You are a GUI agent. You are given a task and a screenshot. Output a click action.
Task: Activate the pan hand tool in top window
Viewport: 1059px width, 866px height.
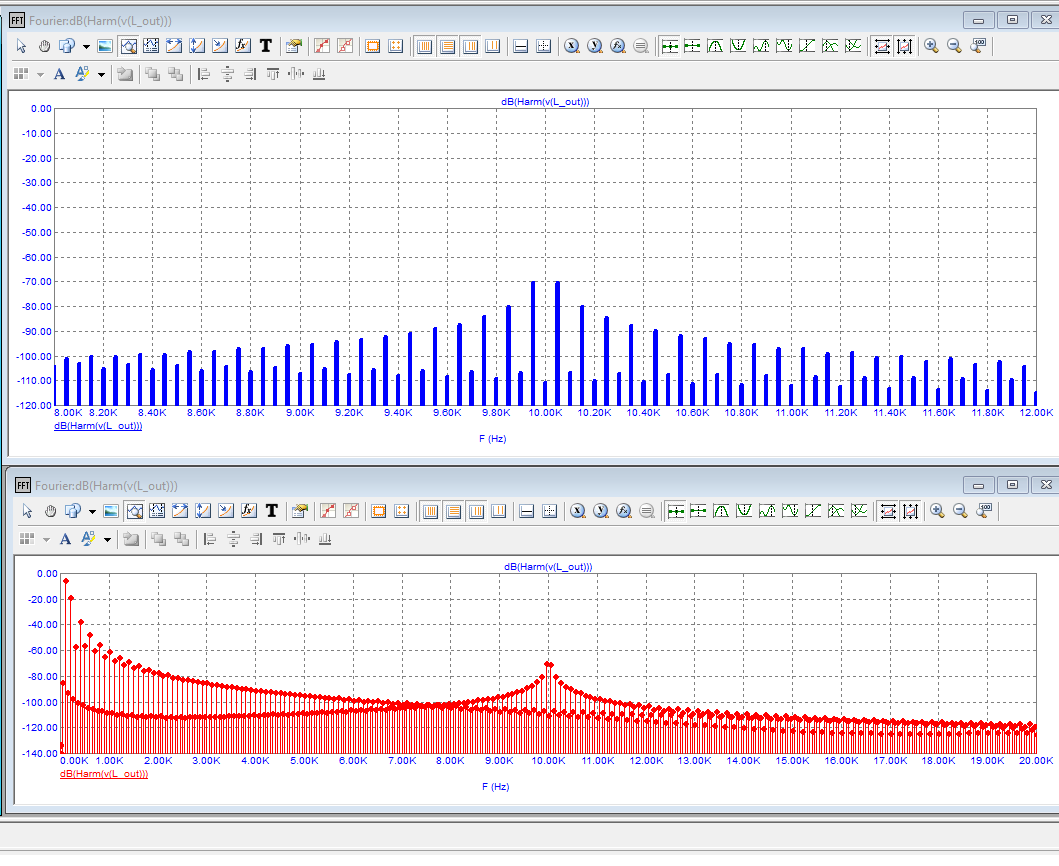point(45,46)
